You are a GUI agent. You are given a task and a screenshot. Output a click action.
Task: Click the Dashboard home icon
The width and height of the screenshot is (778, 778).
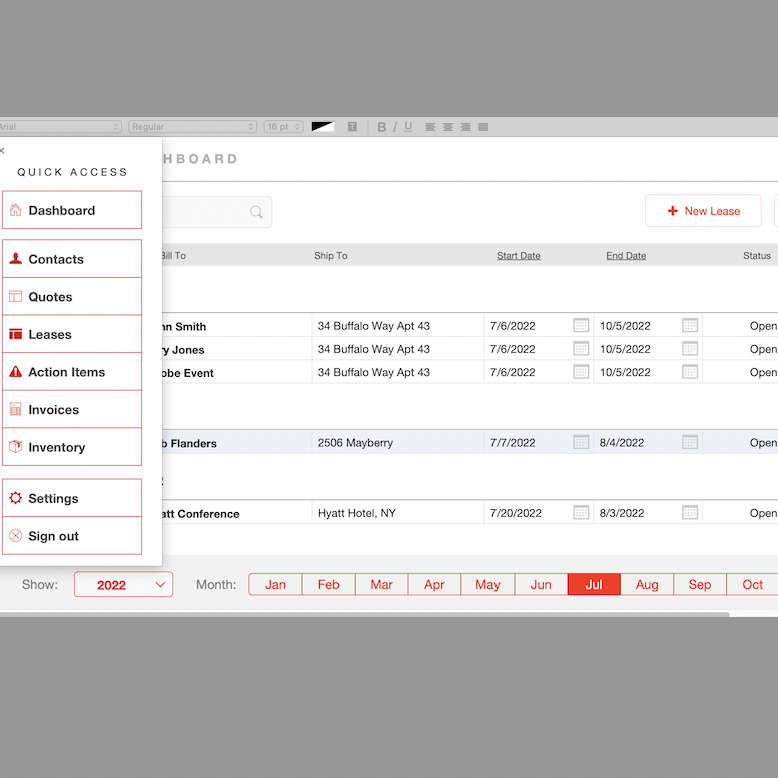(x=16, y=210)
